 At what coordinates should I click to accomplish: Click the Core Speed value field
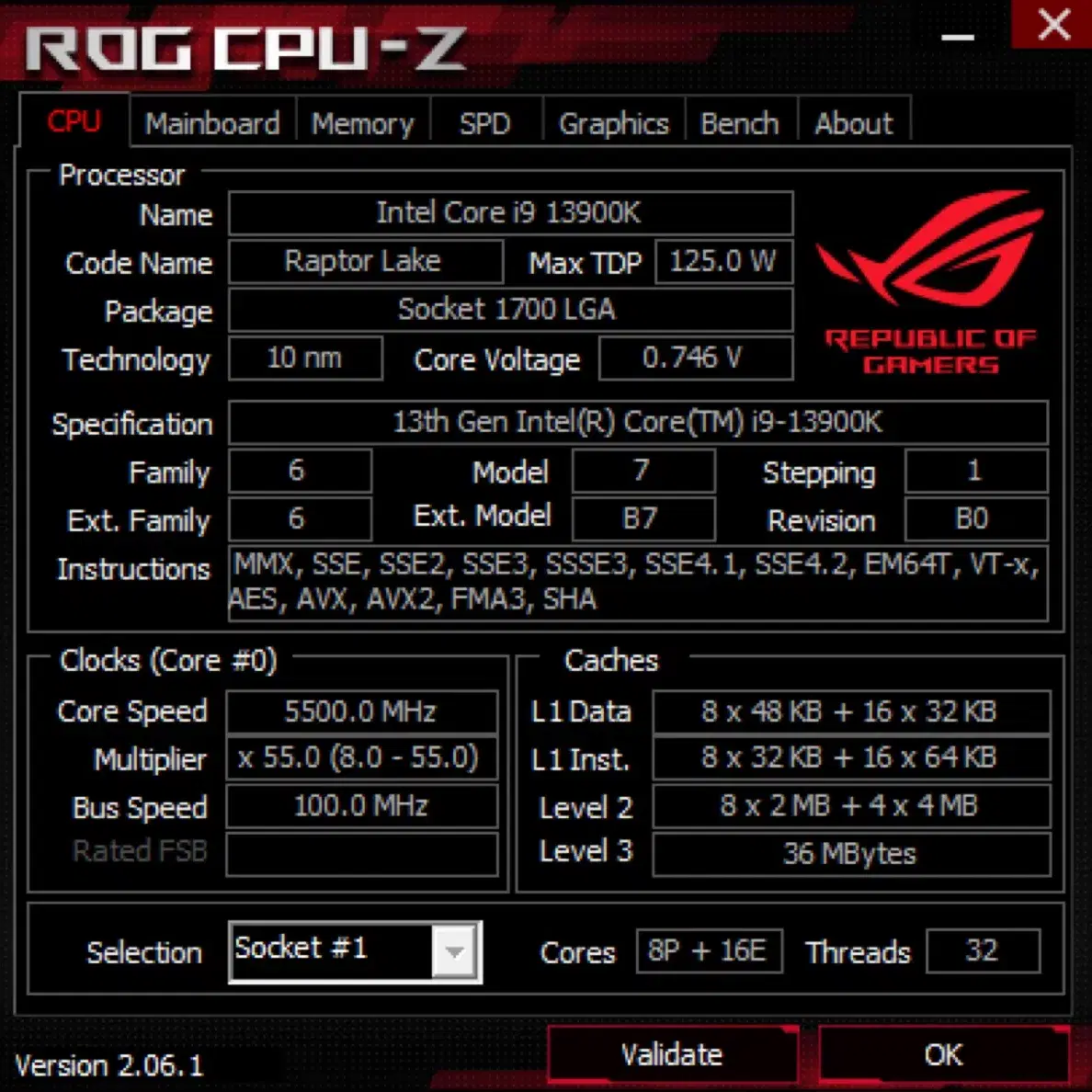(x=362, y=711)
